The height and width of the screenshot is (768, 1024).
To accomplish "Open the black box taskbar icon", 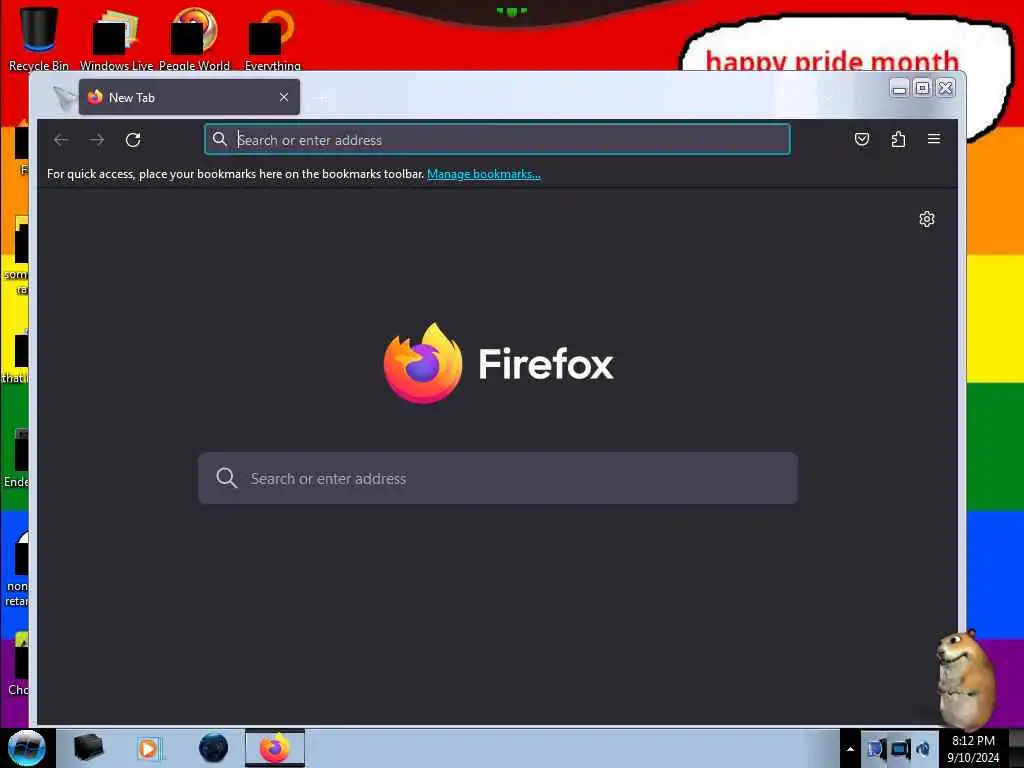I will 88,748.
